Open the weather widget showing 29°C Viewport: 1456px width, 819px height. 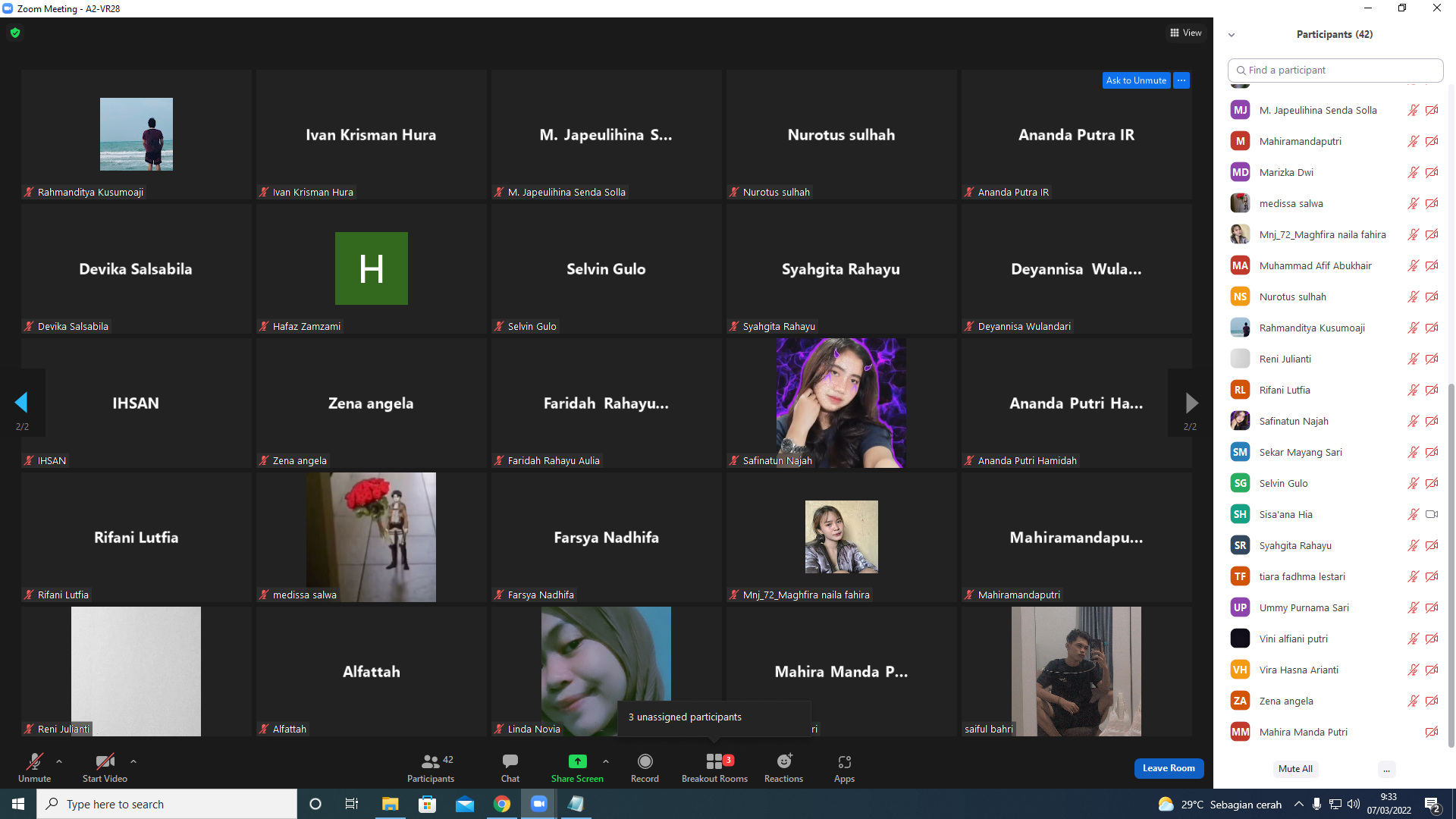pyautogui.click(x=1219, y=804)
